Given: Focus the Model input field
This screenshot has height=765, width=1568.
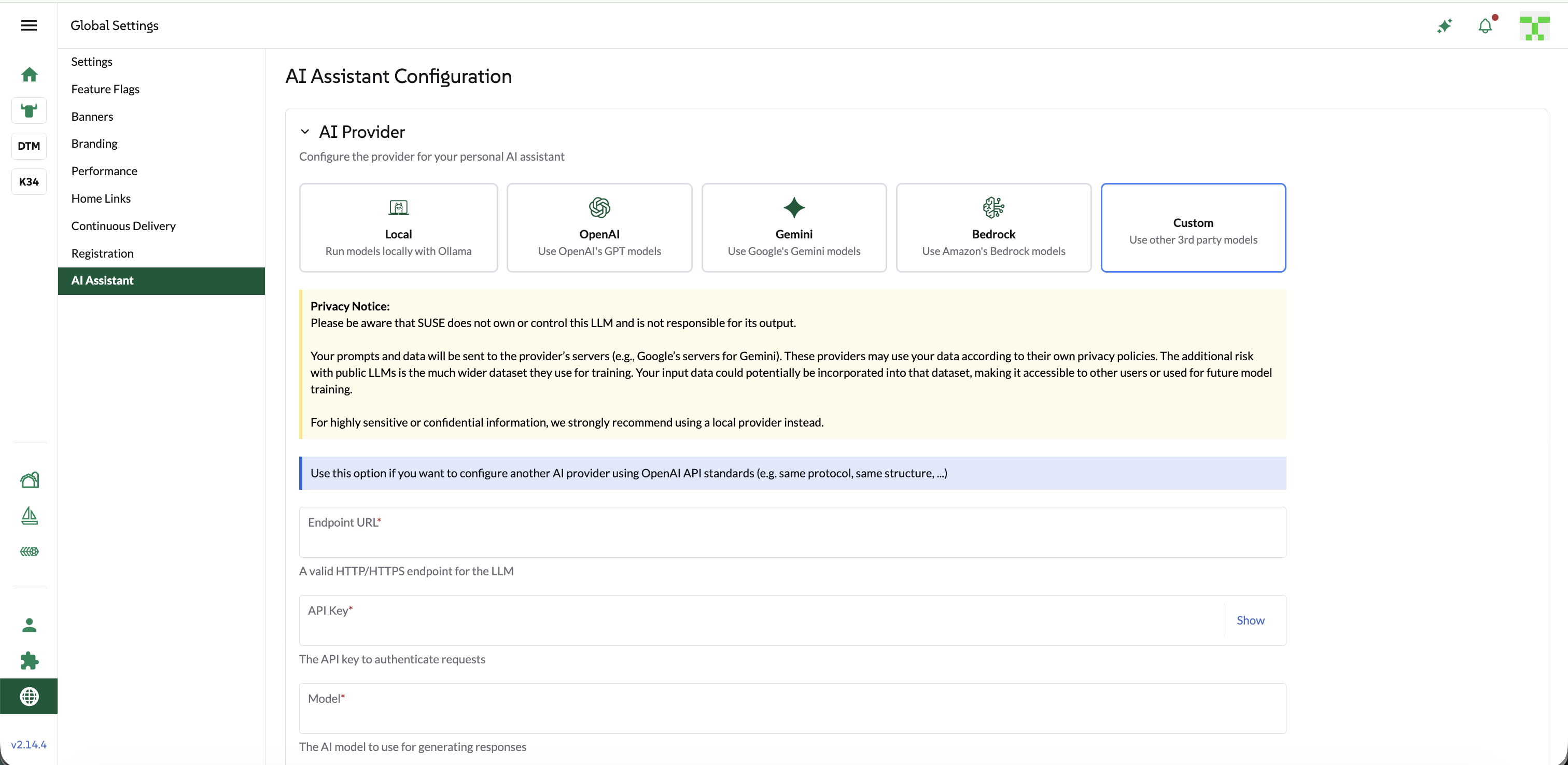Looking at the screenshot, I should [x=792, y=709].
